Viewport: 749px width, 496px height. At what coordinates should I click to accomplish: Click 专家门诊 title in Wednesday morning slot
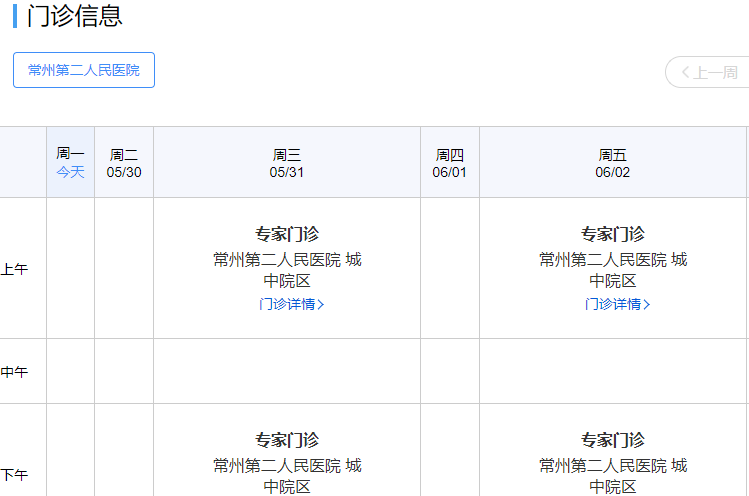[x=286, y=234]
